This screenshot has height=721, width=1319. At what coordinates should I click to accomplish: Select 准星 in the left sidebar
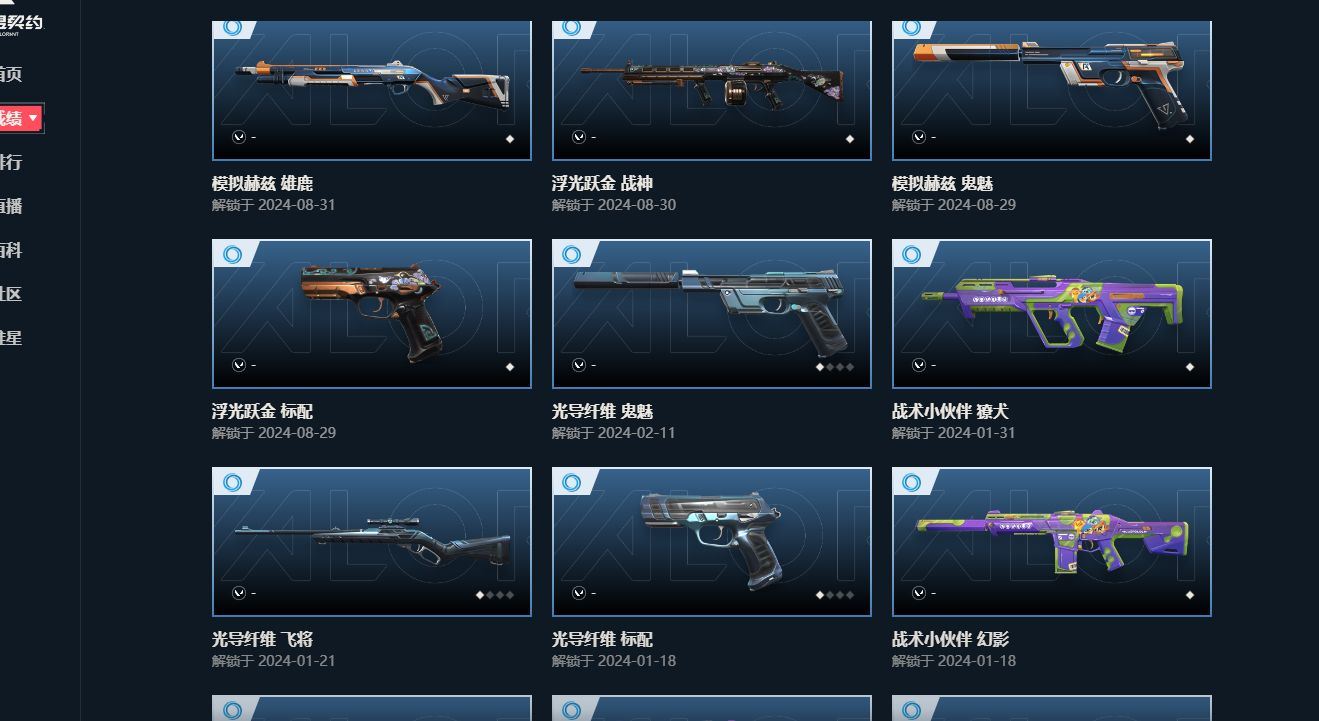(x=10, y=338)
